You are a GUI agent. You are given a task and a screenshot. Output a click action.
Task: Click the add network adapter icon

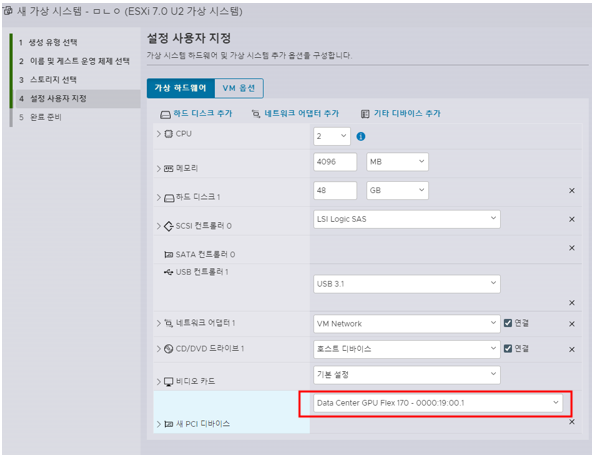point(256,114)
